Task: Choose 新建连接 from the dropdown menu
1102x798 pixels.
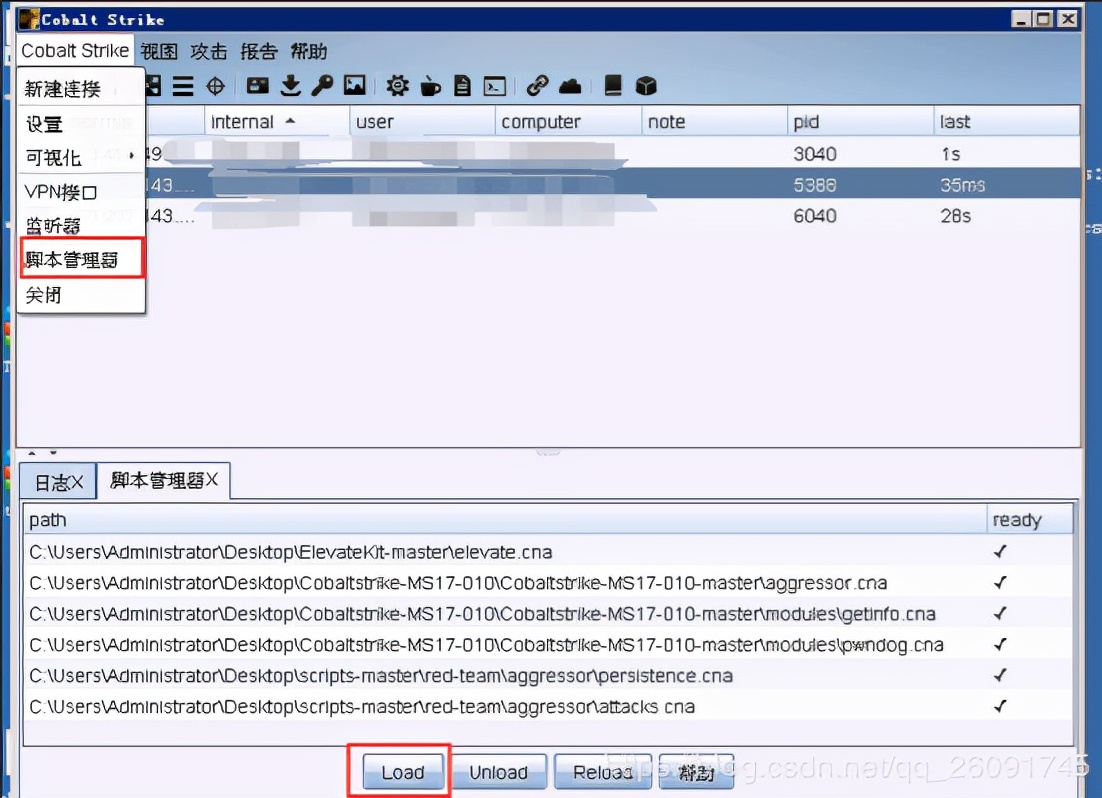Action: click(x=81, y=89)
